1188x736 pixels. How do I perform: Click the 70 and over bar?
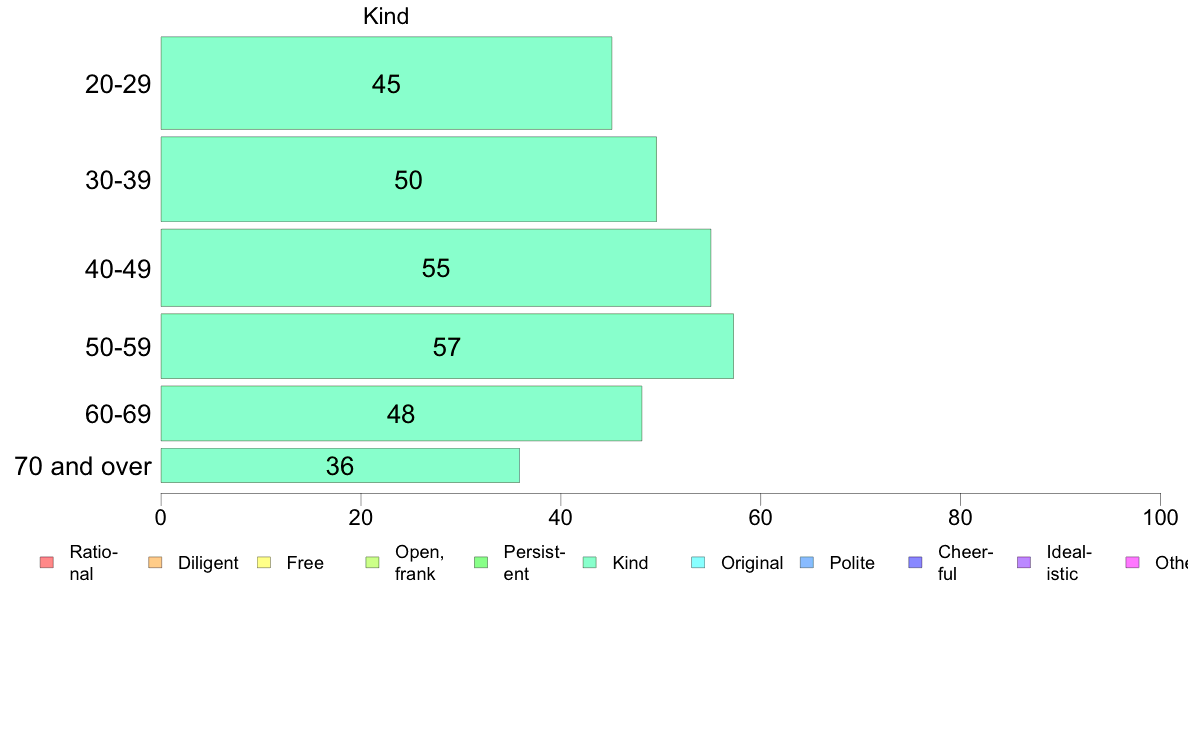340,465
